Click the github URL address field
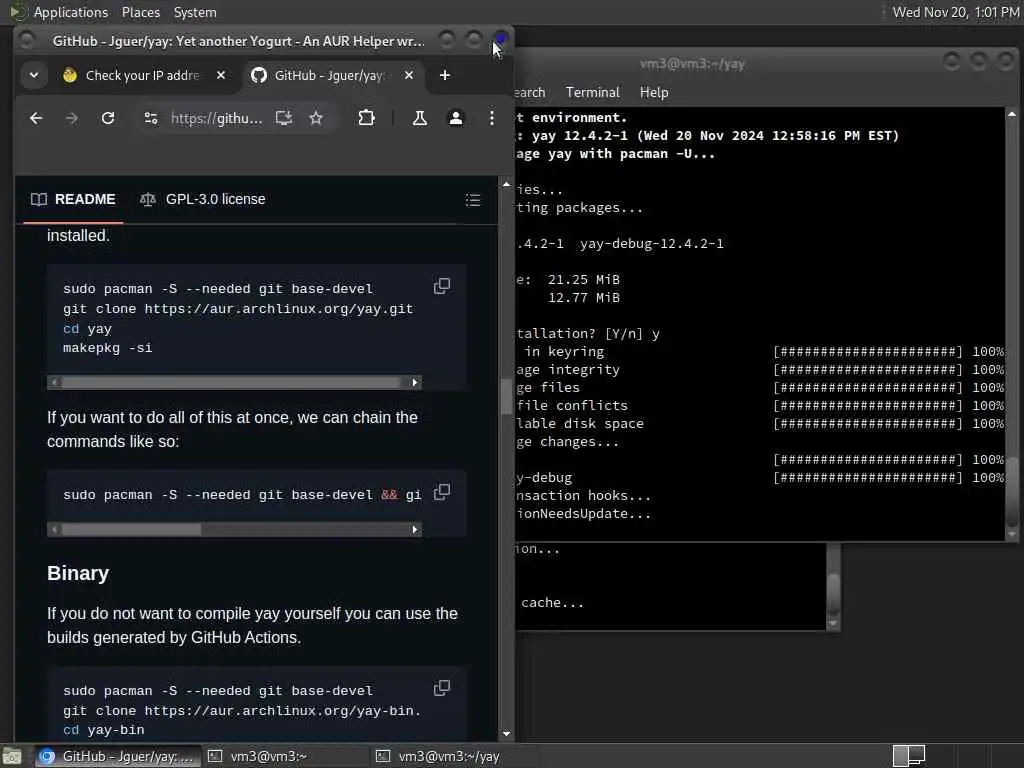Screen dimensions: 1024x768 pyautogui.click(x=217, y=118)
